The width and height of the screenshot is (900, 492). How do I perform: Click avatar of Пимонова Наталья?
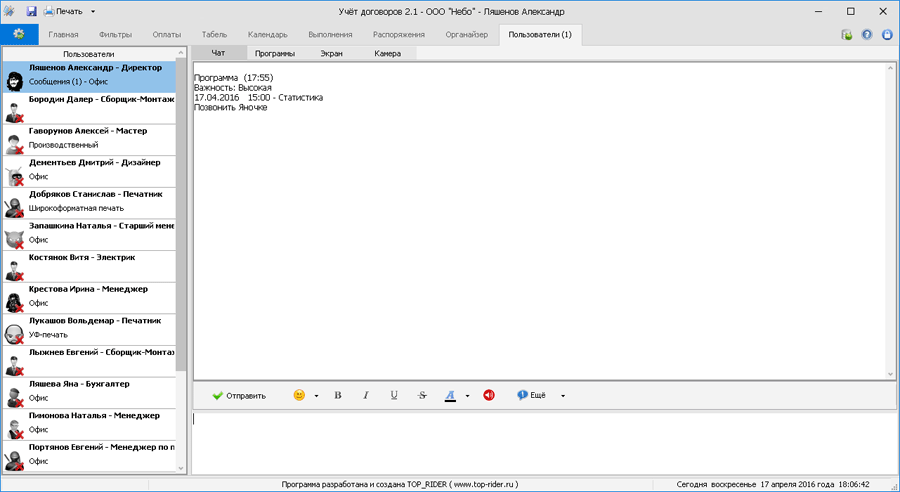click(14, 428)
